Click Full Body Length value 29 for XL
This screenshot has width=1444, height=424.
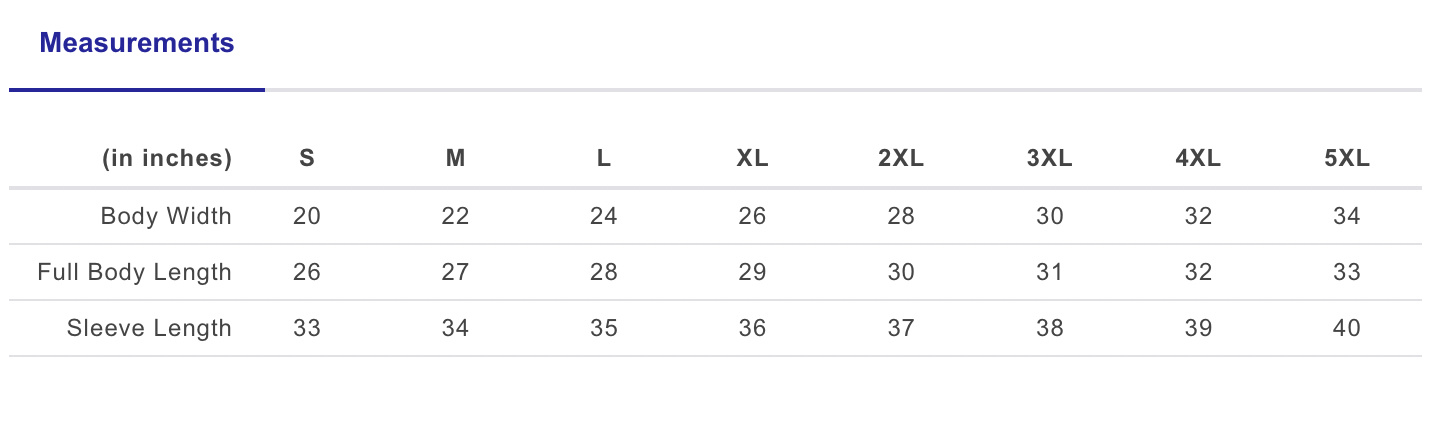tap(752, 272)
